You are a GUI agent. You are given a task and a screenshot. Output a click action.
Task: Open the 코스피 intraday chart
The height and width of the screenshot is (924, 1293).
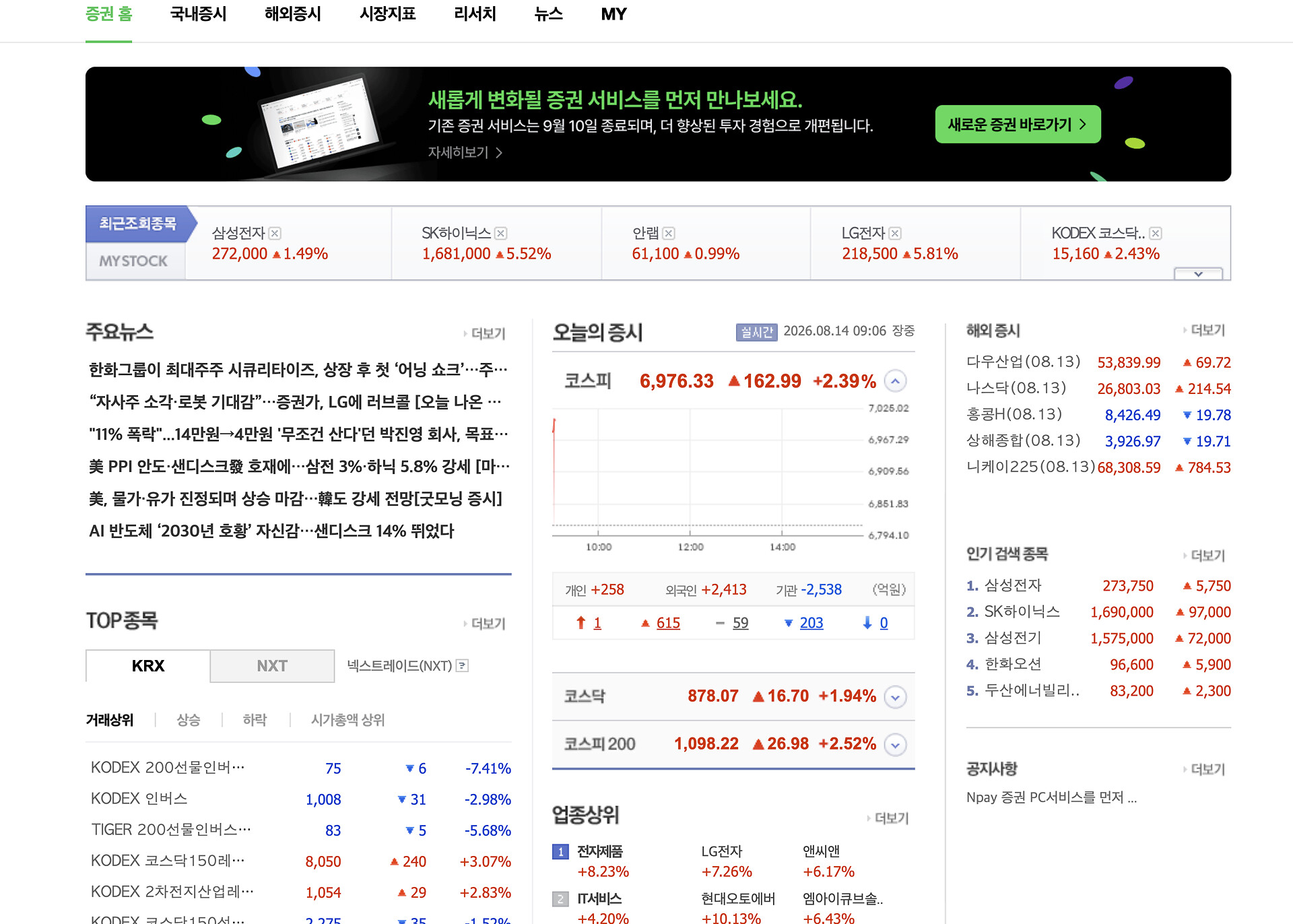[x=731, y=478]
